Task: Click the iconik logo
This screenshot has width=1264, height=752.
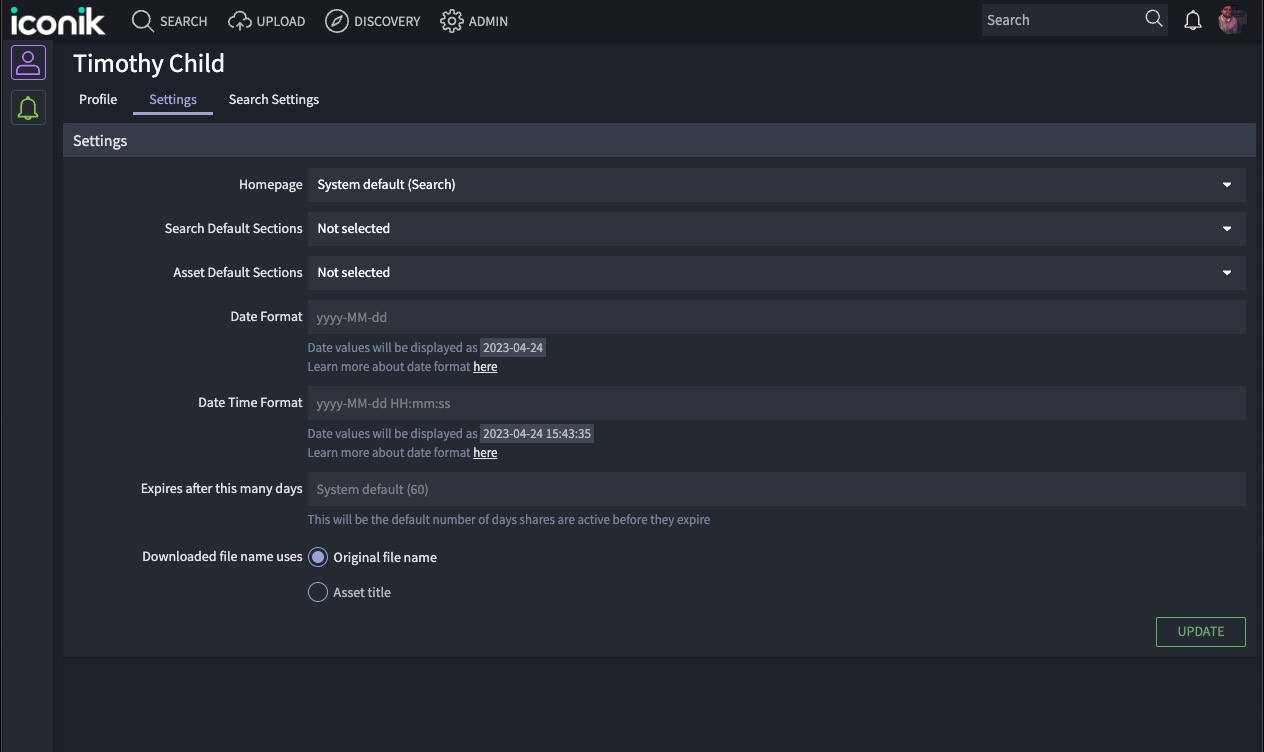Action: [58, 20]
